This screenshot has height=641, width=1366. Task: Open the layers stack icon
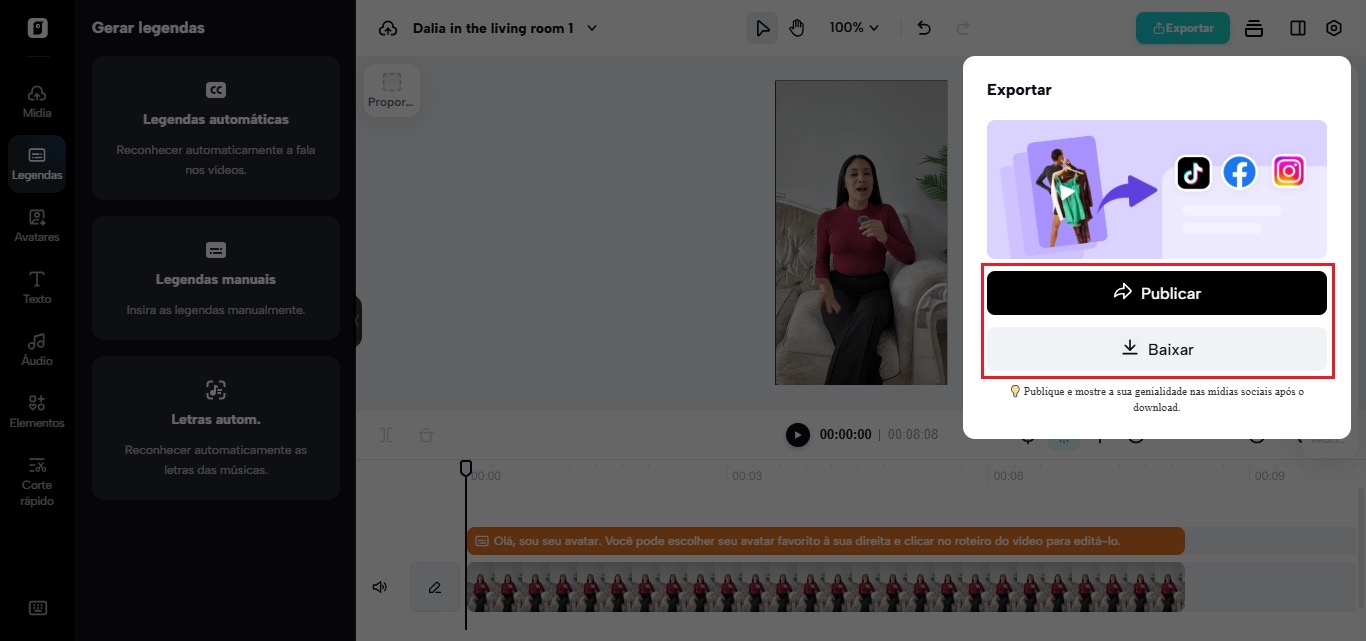[1254, 28]
